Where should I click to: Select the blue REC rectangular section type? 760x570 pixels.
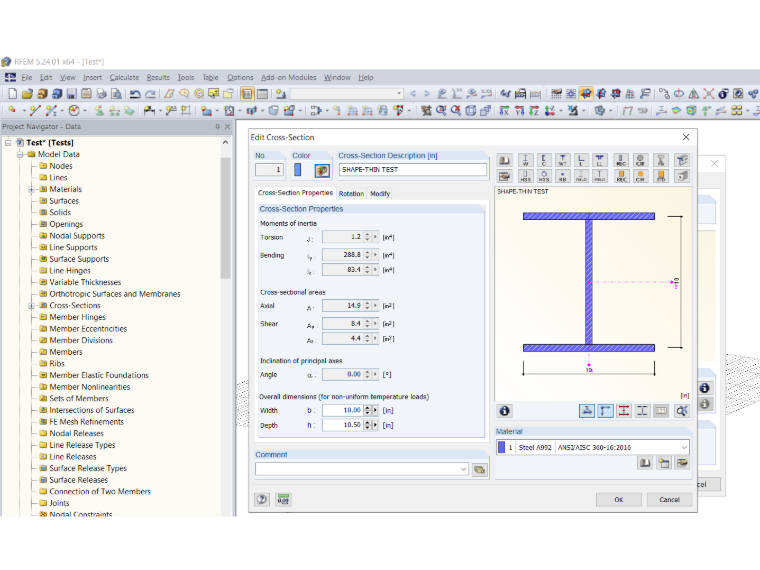(x=621, y=160)
